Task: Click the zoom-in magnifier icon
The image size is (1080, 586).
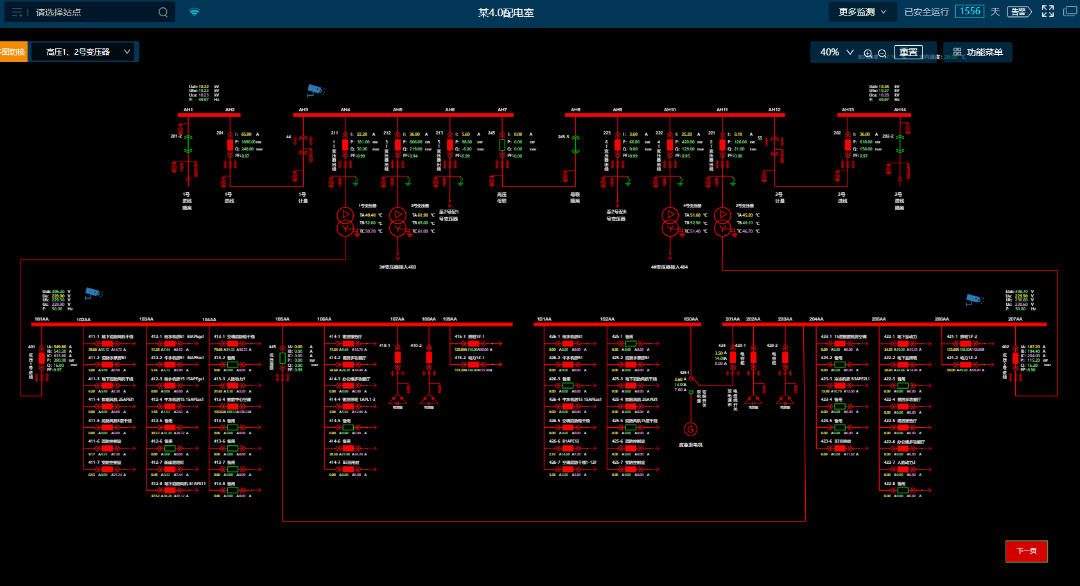Action: (868, 52)
